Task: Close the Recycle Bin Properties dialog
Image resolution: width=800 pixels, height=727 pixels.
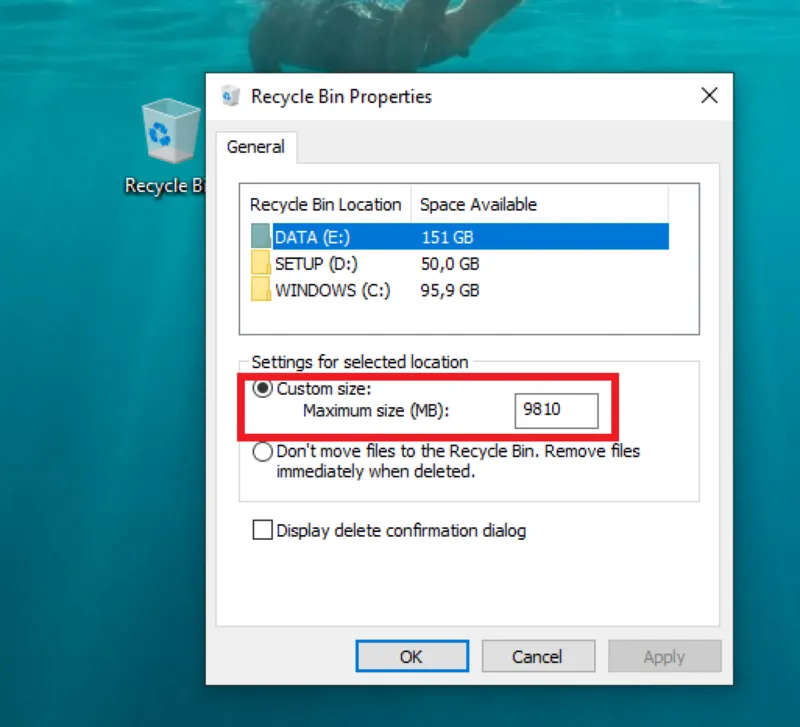Action: (x=709, y=95)
